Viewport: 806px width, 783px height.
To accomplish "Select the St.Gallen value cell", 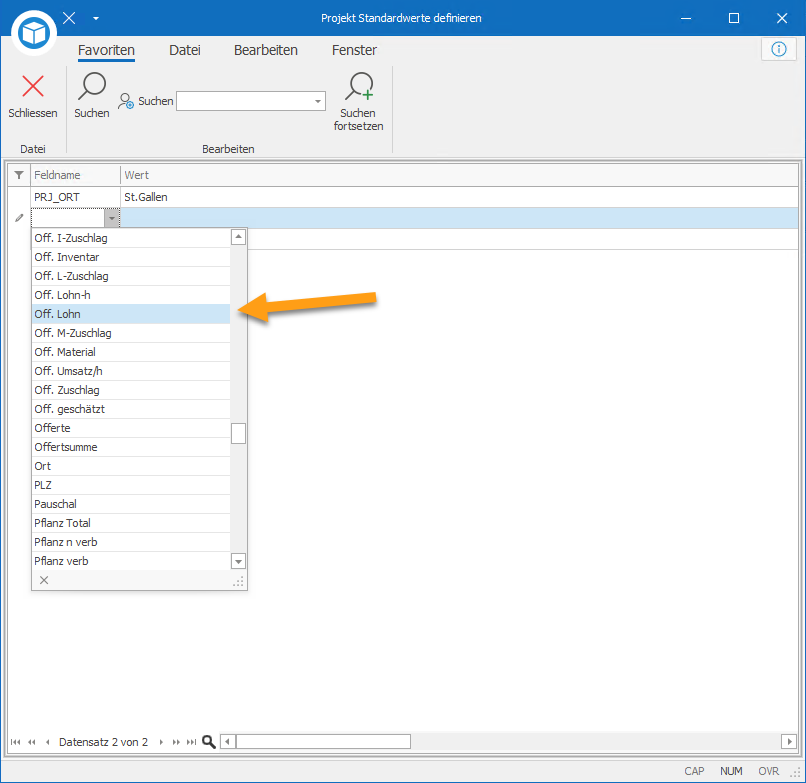I will pos(459,197).
